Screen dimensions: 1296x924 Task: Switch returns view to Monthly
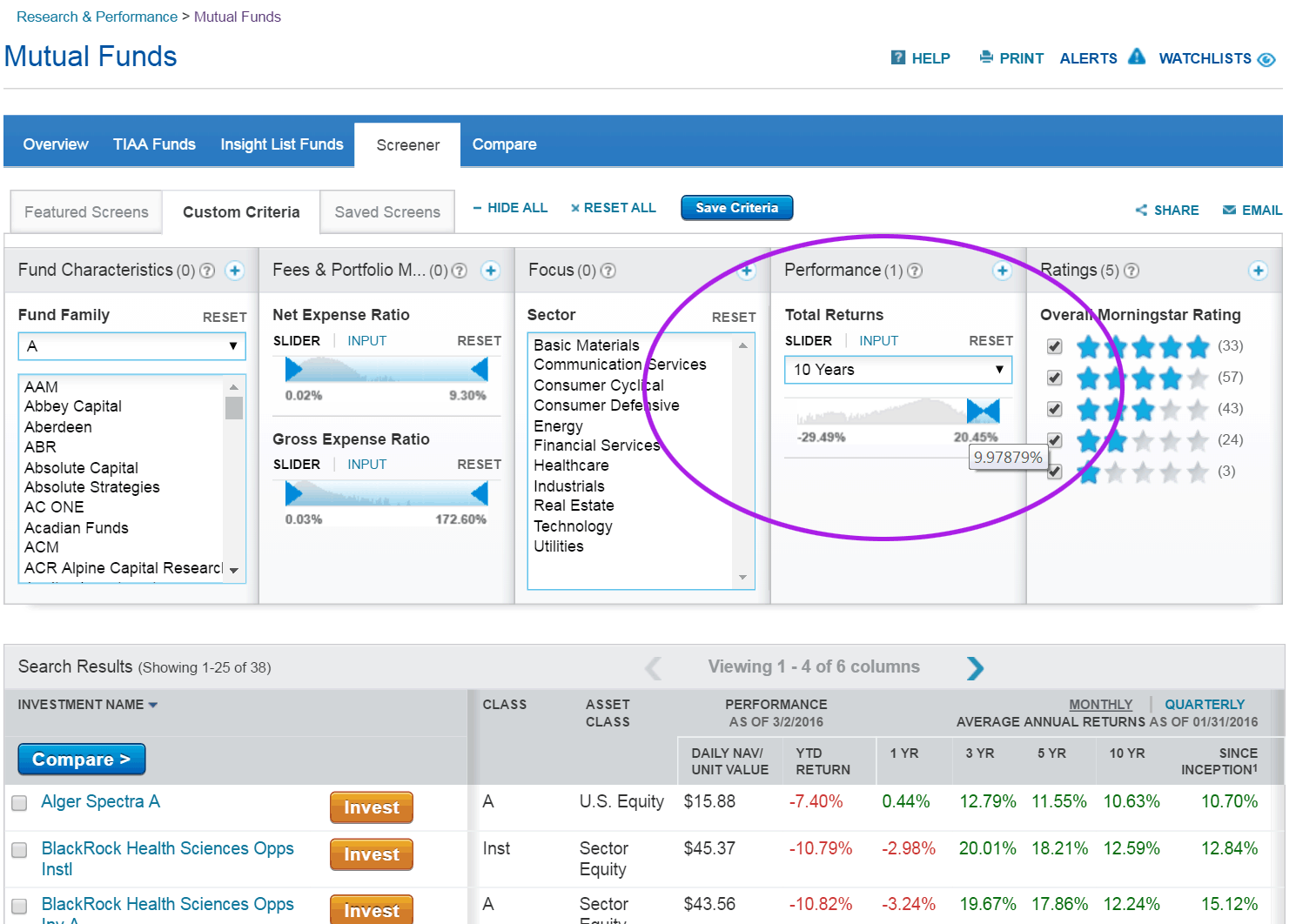coord(1100,705)
